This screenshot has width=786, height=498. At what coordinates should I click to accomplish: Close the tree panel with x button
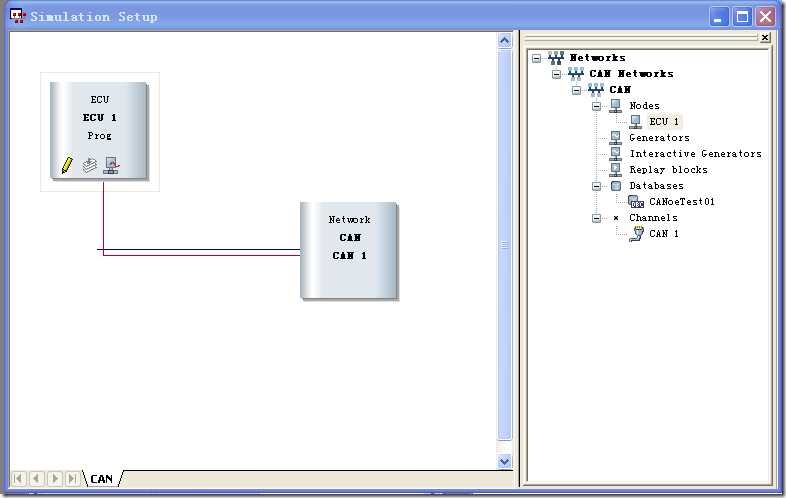point(765,38)
